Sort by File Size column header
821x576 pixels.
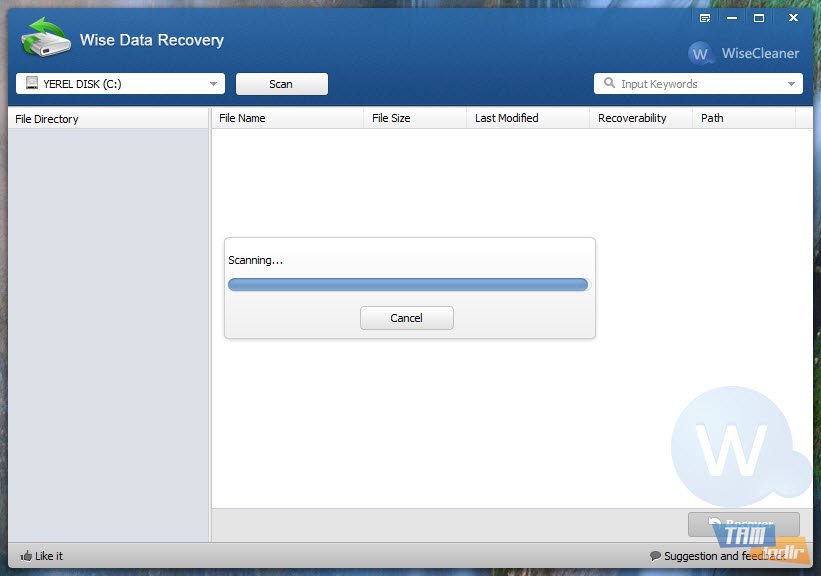pos(391,118)
